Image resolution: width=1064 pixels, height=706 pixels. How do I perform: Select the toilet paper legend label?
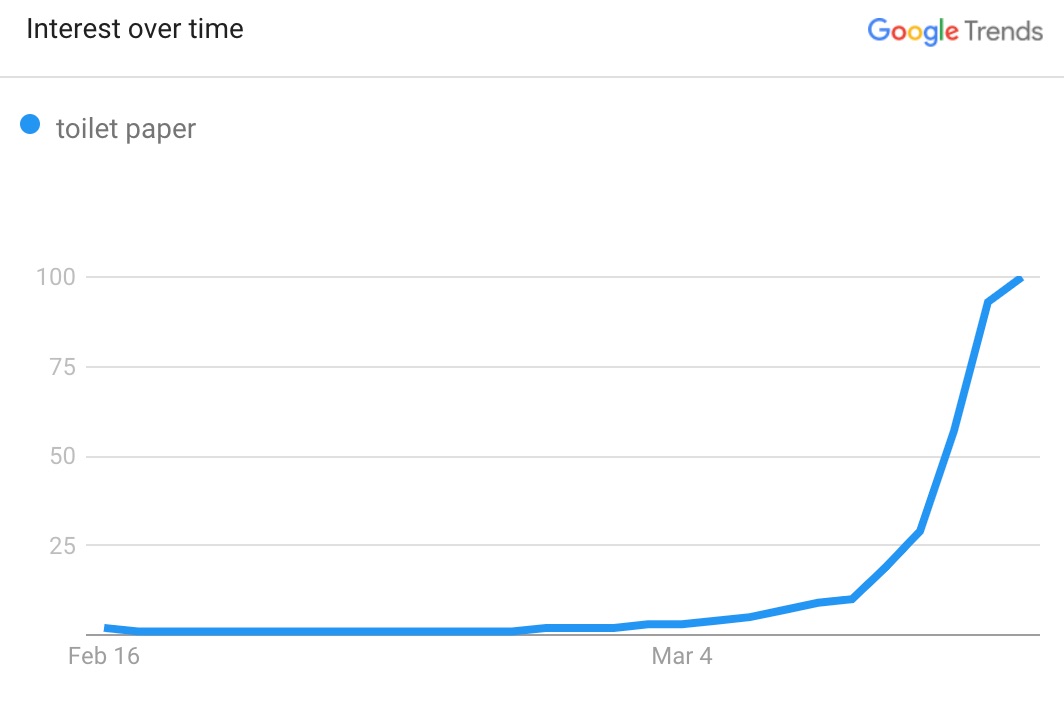click(126, 129)
